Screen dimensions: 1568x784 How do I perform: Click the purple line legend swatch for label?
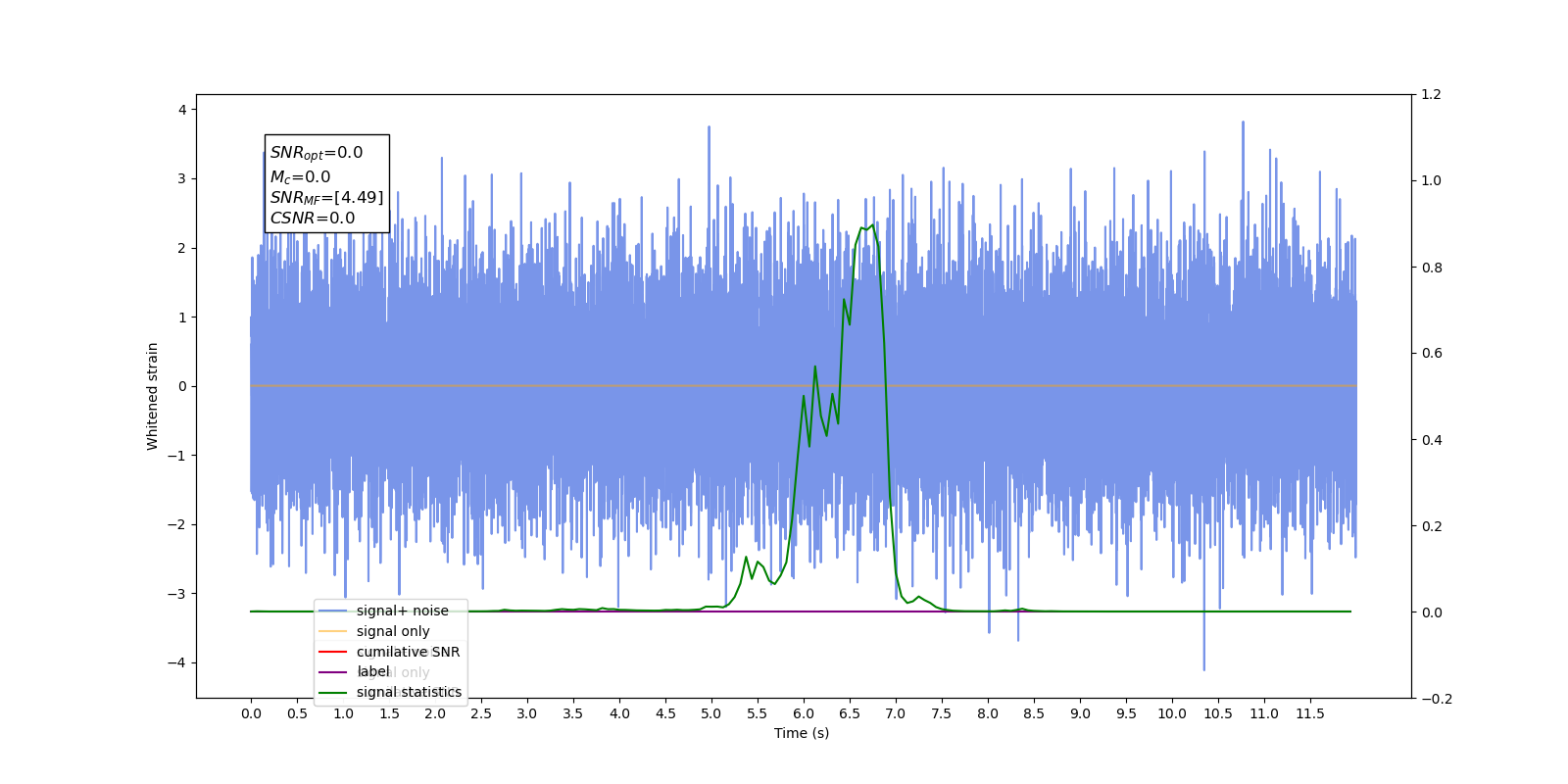(x=333, y=672)
